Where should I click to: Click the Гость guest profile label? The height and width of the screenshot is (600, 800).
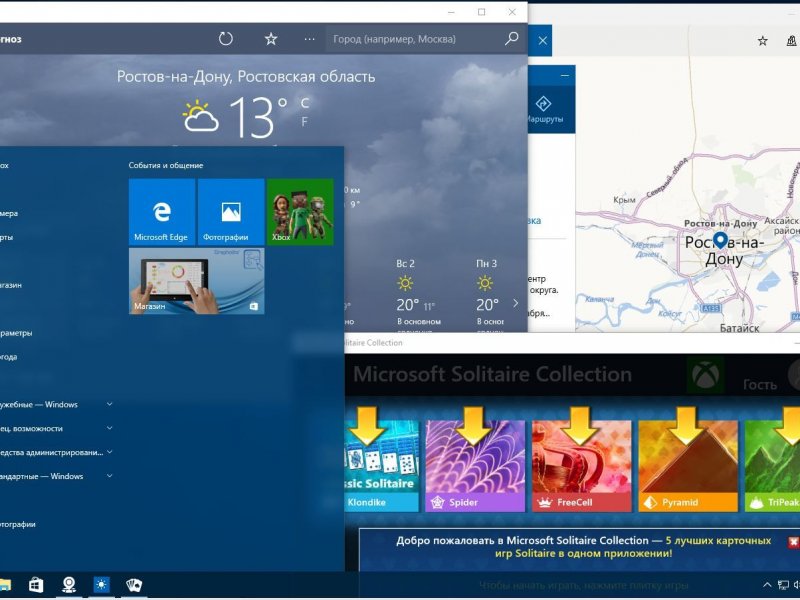(760, 384)
